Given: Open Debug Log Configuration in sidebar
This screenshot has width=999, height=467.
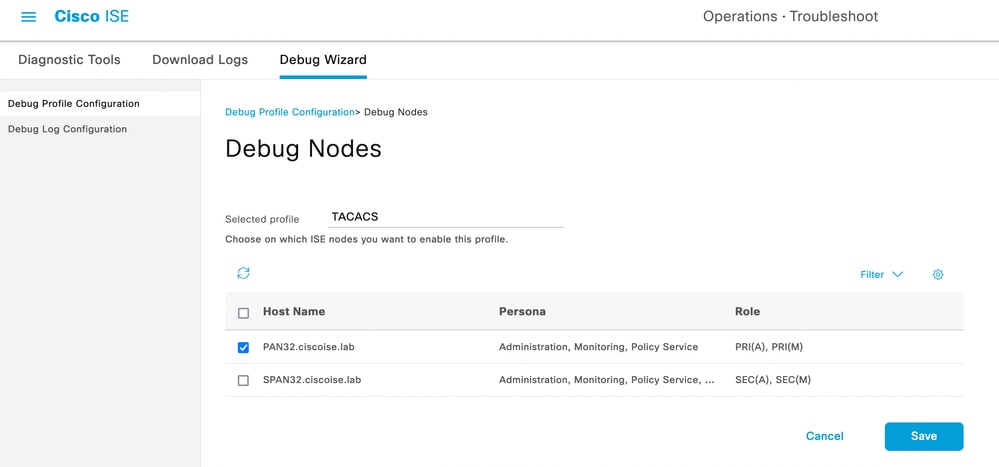Looking at the screenshot, I should 68,129.
